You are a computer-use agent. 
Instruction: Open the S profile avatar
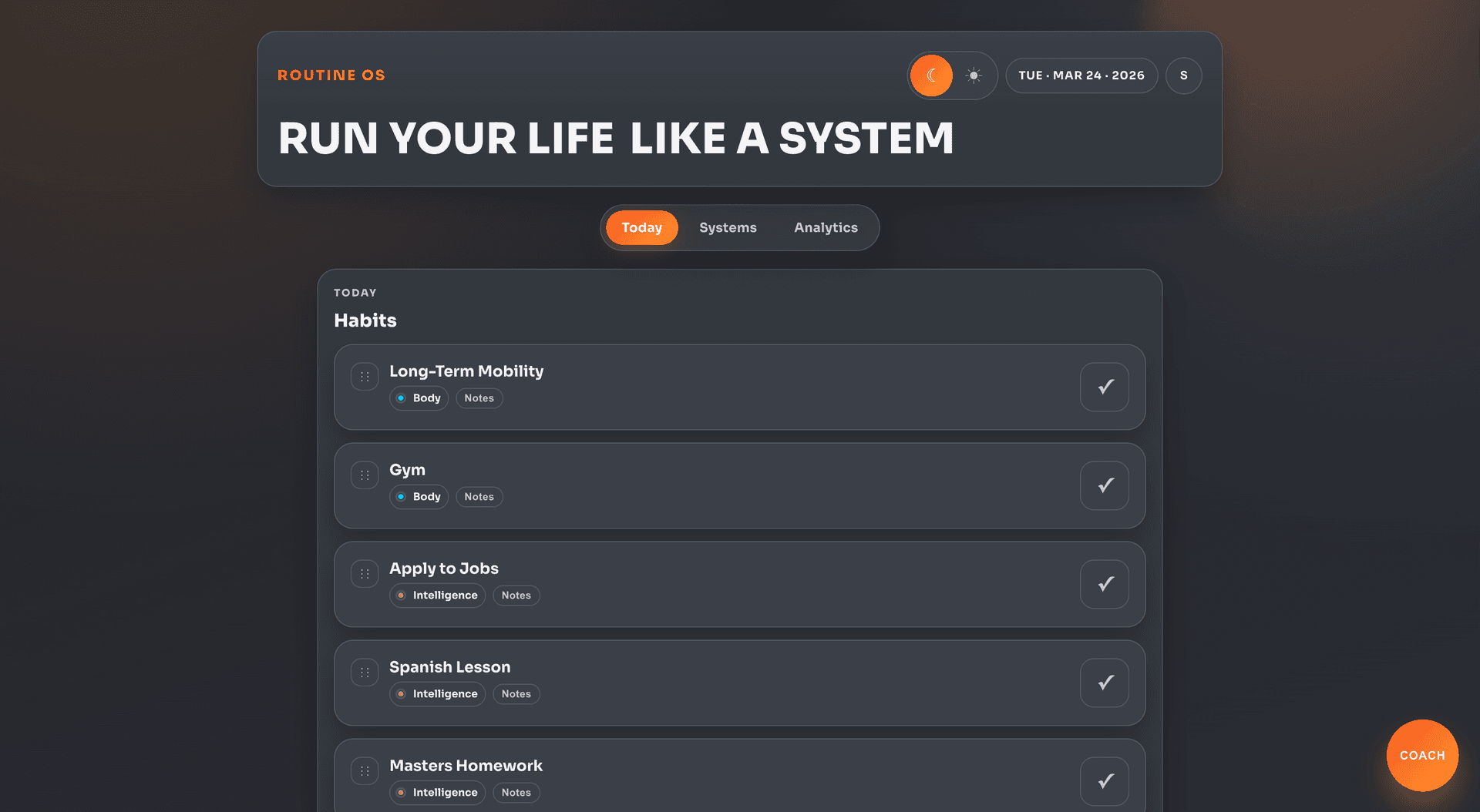click(x=1184, y=75)
